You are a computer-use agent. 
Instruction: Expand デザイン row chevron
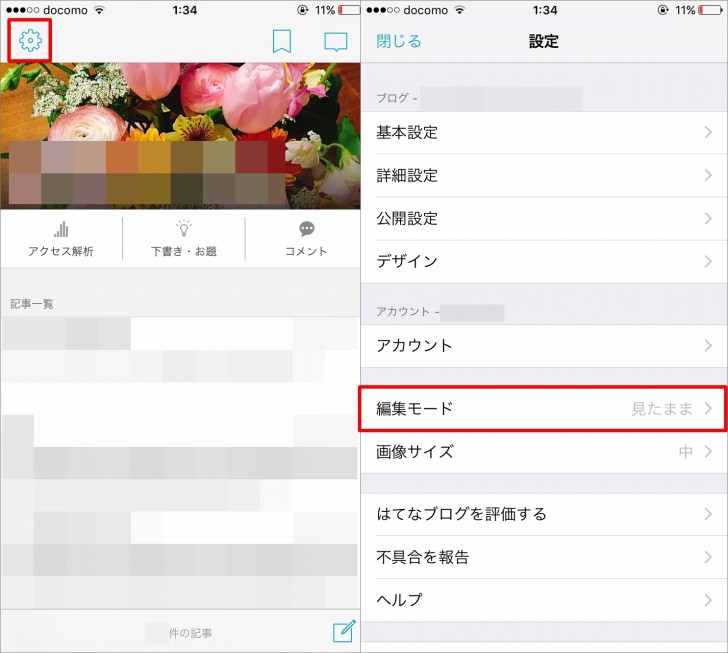tap(707, 261)
